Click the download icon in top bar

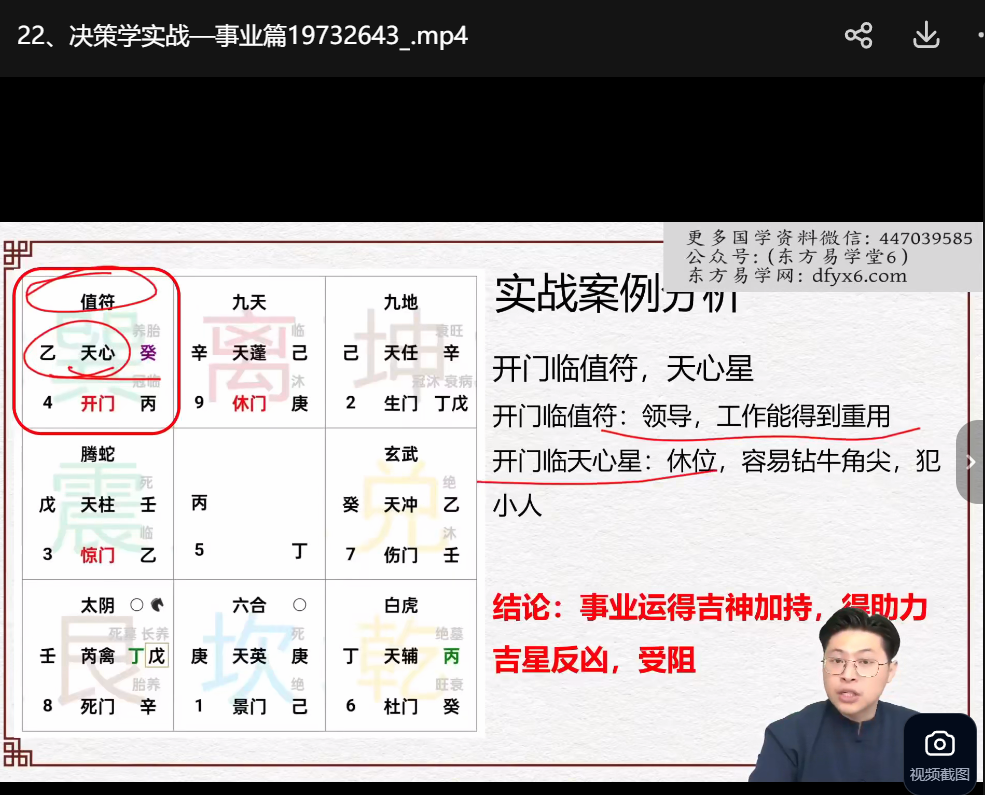point(926,37)
